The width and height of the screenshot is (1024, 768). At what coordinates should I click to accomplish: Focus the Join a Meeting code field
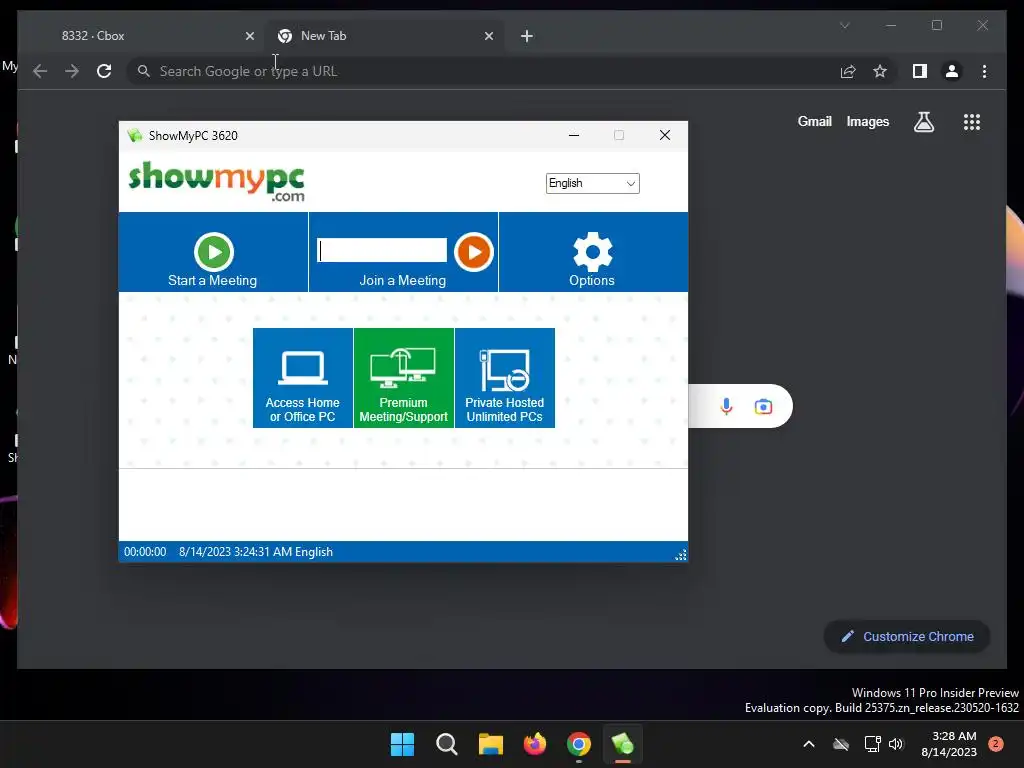coord(382,250)
